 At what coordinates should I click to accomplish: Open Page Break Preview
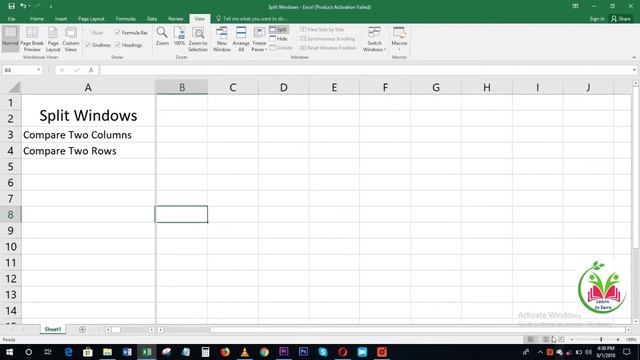click(x=32, y=39)
